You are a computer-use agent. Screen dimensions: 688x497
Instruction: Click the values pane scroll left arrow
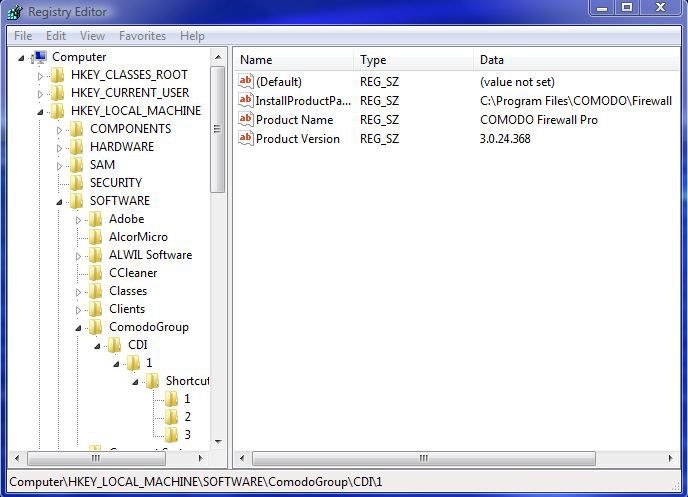click(x=242, y=458)
